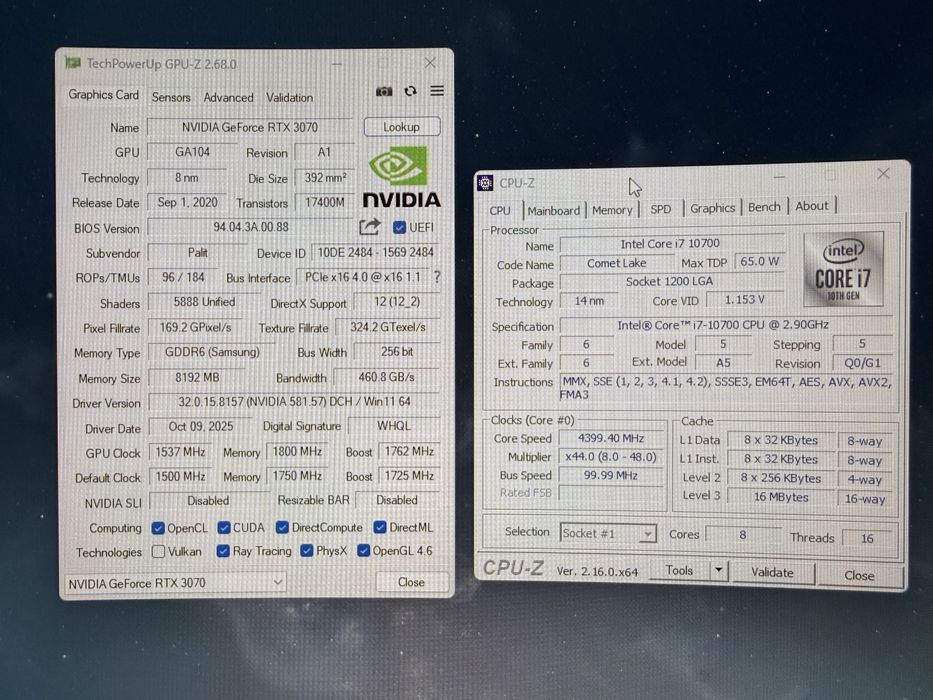Click the Validate button
933x700 pixels.
(772, 572)
